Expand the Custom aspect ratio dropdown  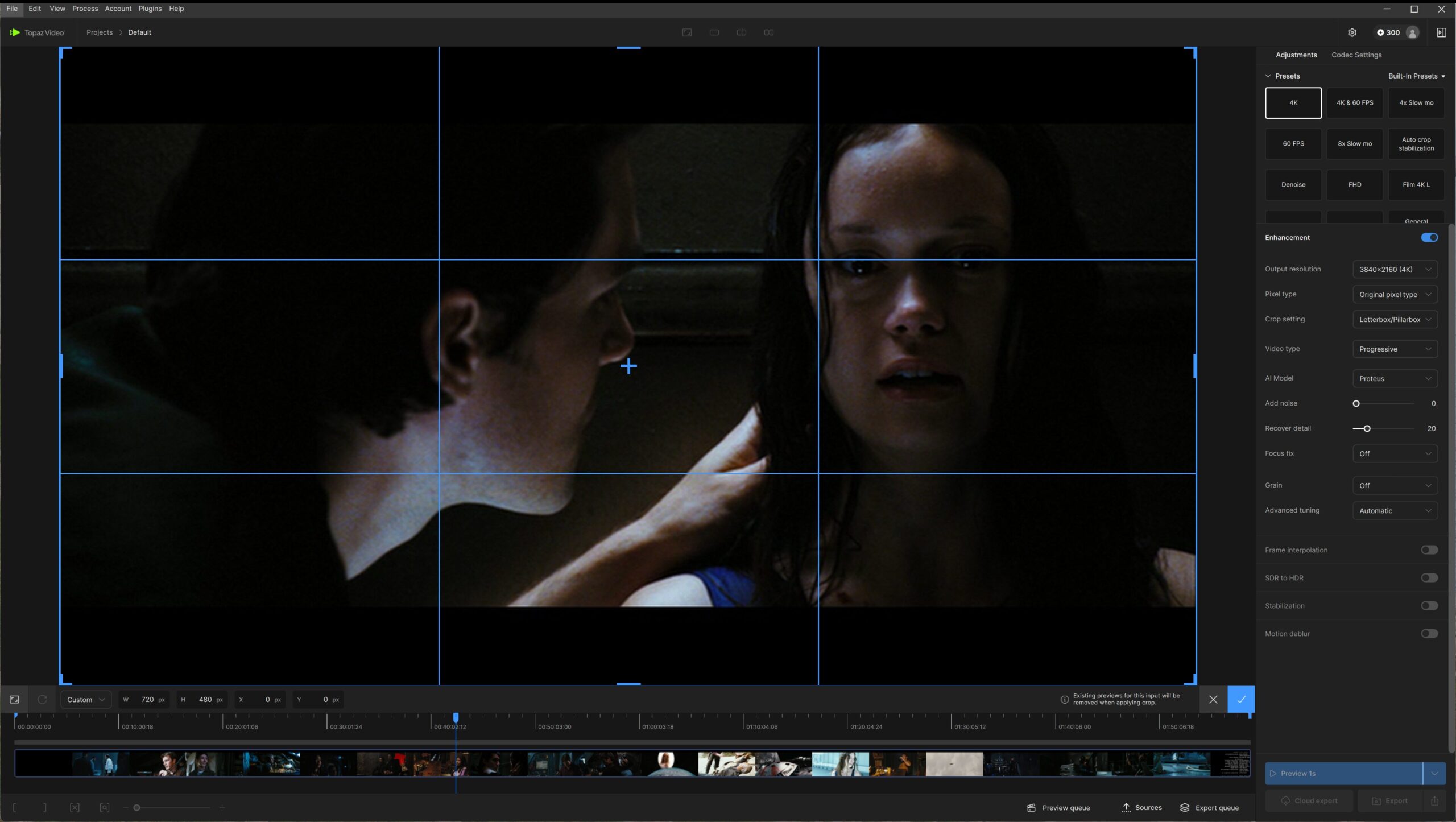(x=86, y=700)
